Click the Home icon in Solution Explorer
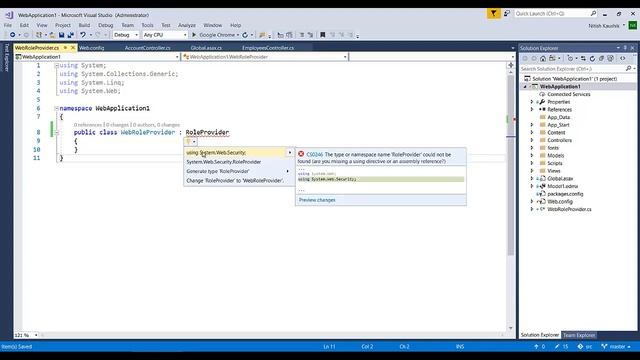Viewport: 640px width, 360px height. click(543, 58)
